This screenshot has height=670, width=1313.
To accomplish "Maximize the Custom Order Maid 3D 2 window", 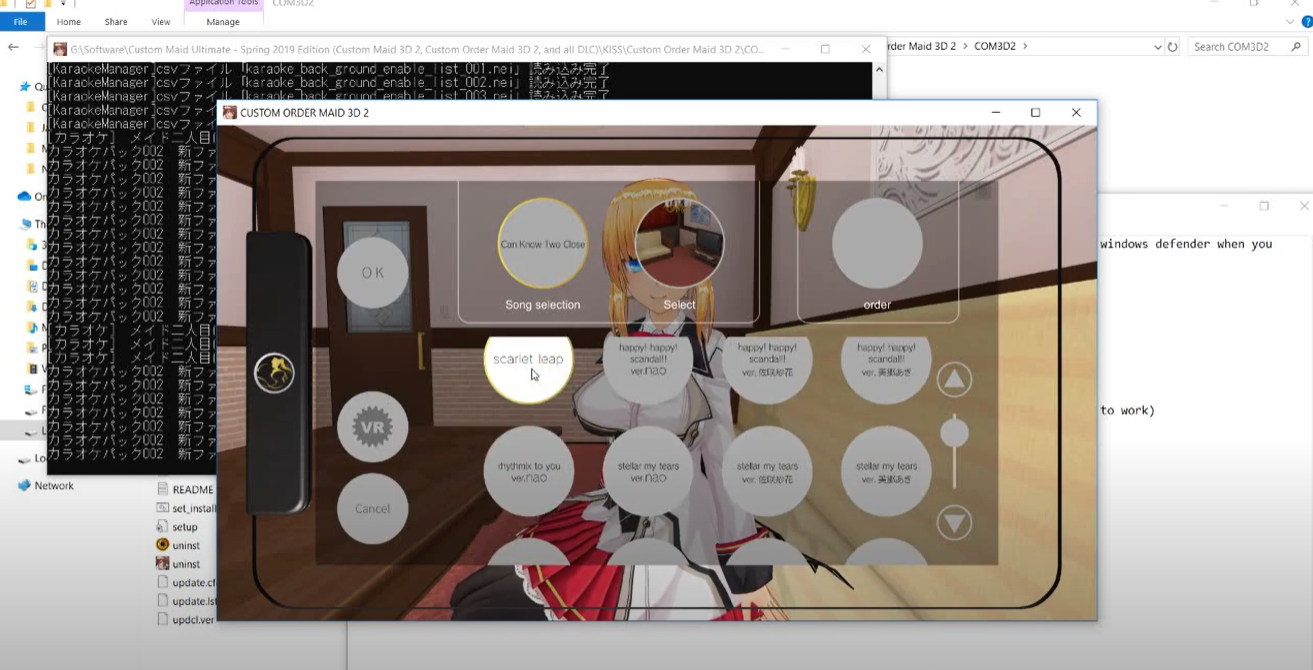I will [1035, 113].
